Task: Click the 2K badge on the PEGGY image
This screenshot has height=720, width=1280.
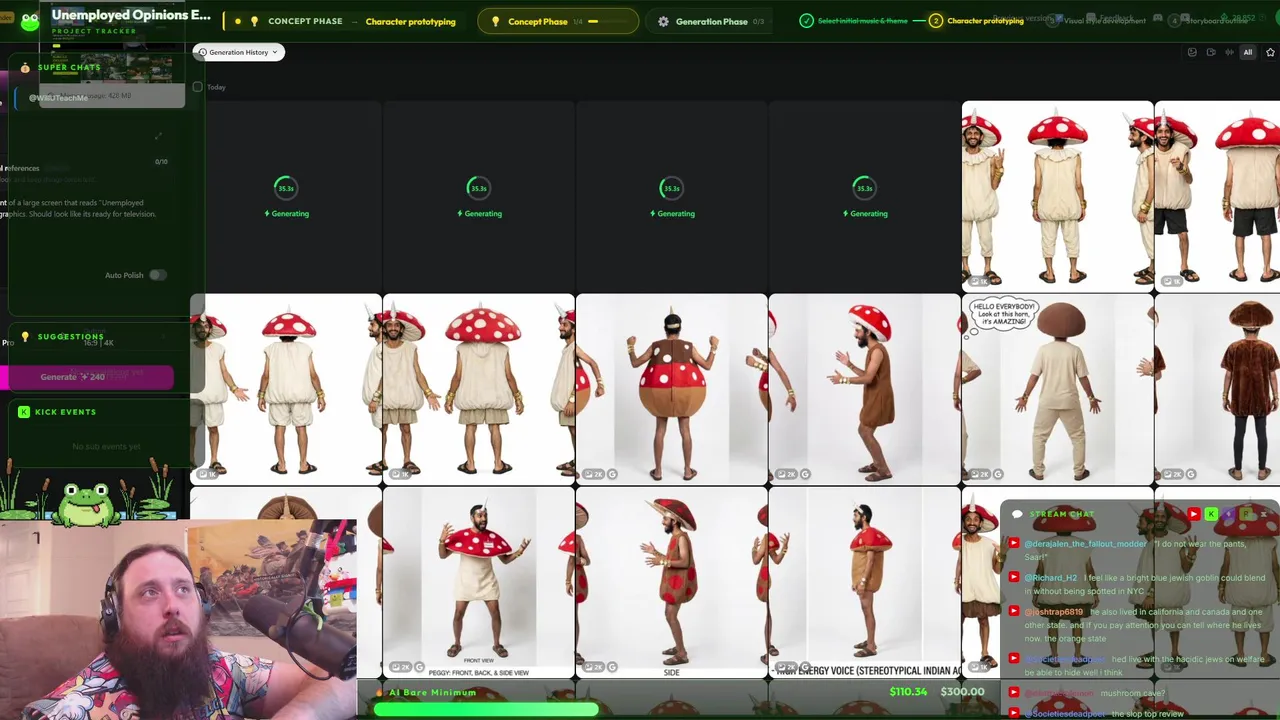Action: click(x=400, y=667)
